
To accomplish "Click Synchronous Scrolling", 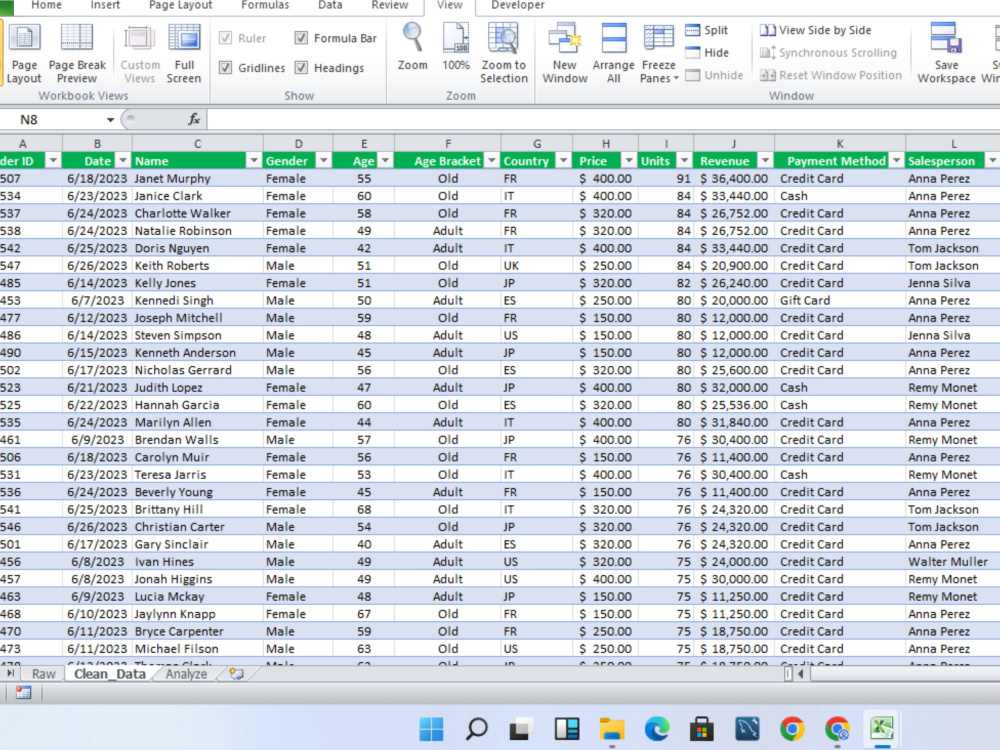I will coord(828,53).
